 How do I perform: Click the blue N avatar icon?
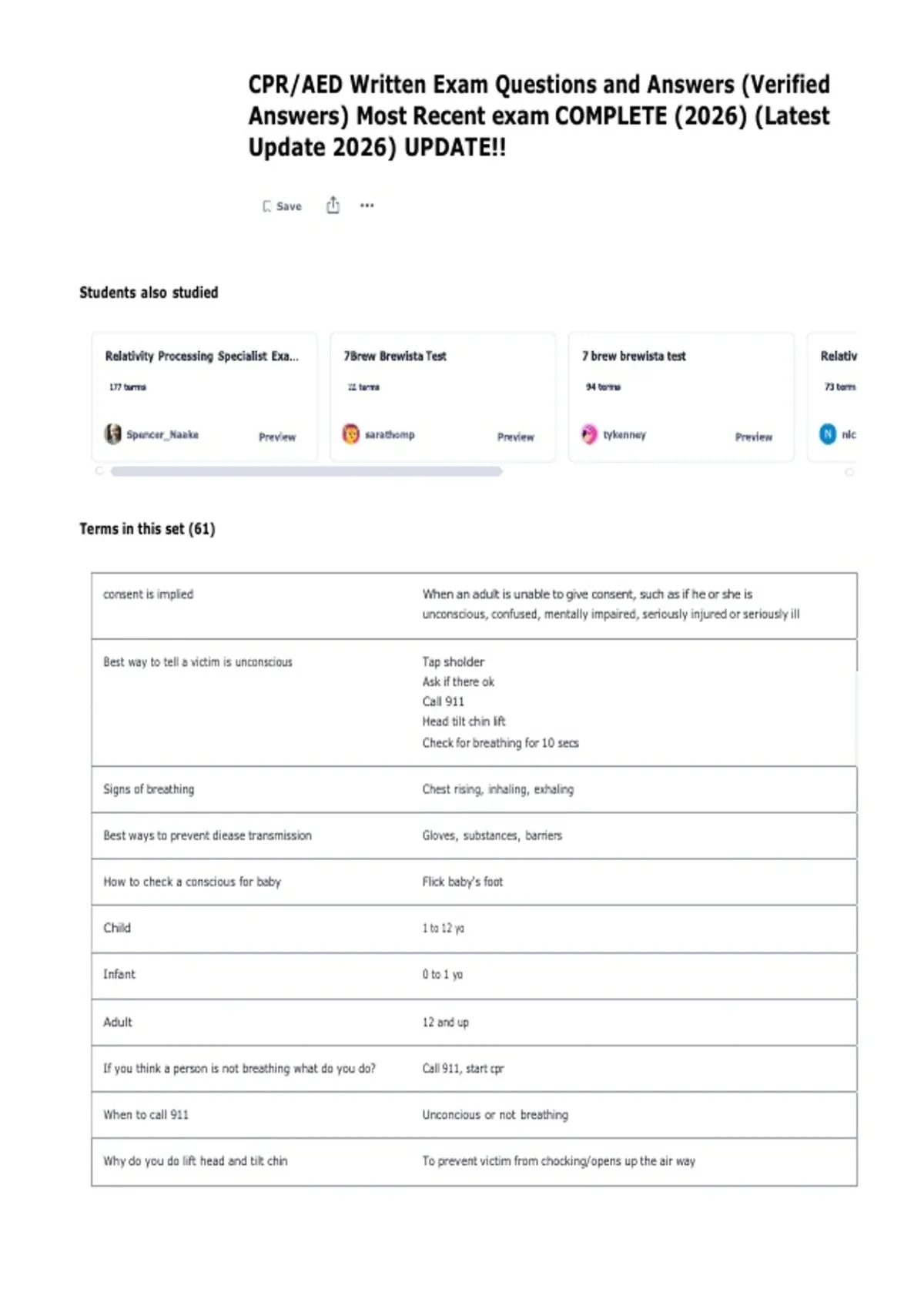pyautogui.click(x=828, y=434)
